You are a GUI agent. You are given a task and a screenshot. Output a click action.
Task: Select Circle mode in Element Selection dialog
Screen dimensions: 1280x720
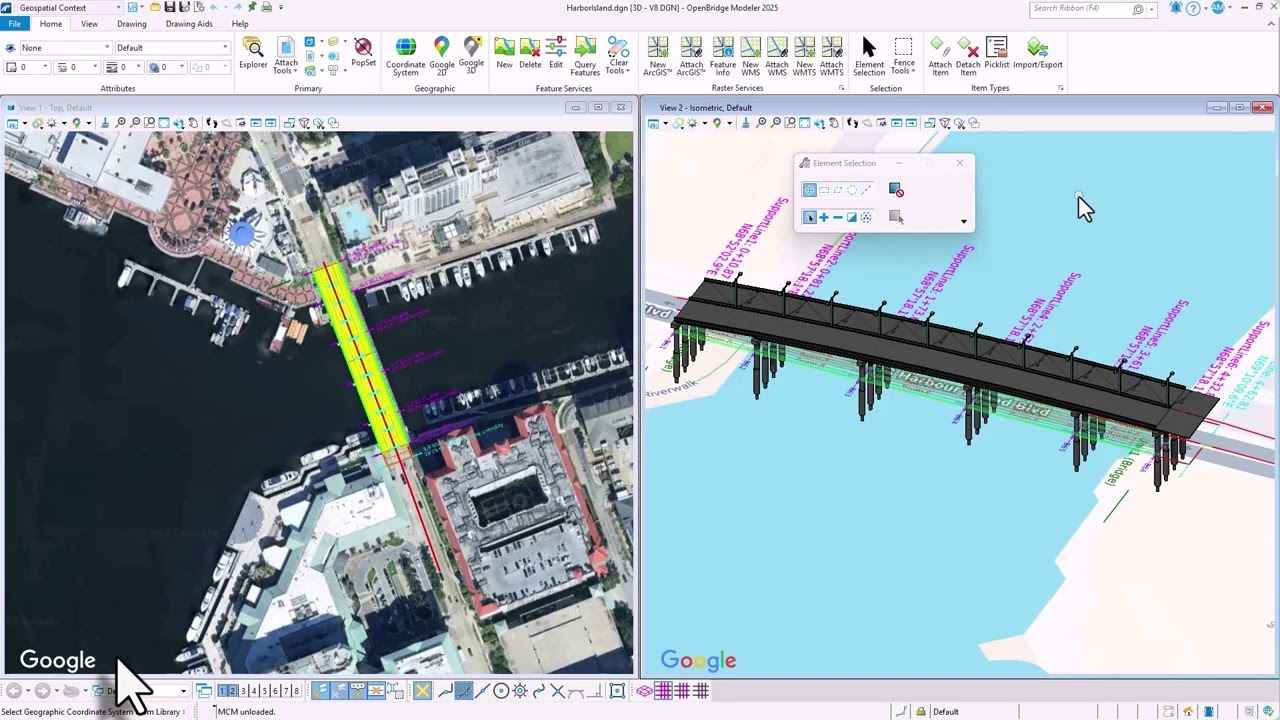point(852,190)
